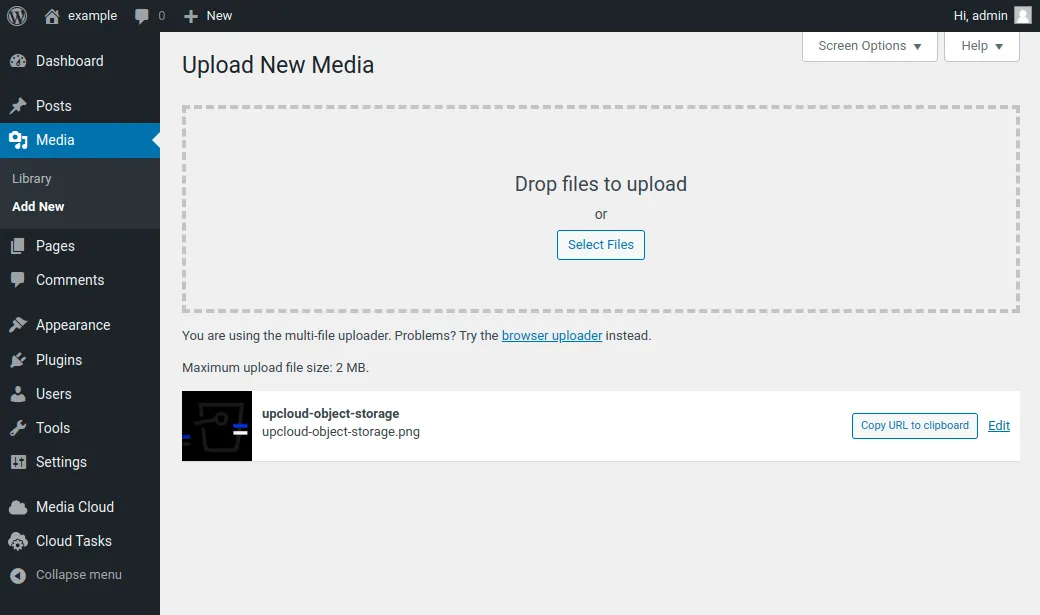Expand the Help panel dropdown
This screenshot has width=1040, height=615.
point(981,46)
